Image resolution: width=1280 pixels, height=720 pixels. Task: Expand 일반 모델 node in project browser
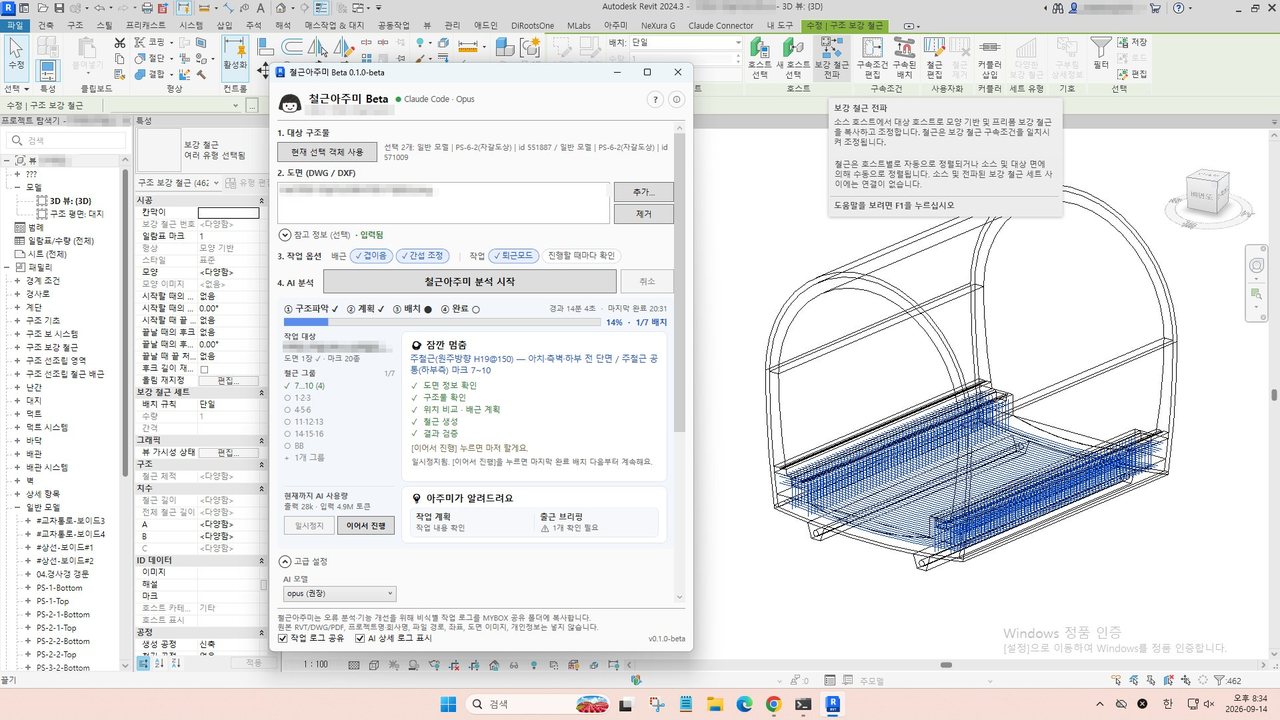[x=17, y=508]
